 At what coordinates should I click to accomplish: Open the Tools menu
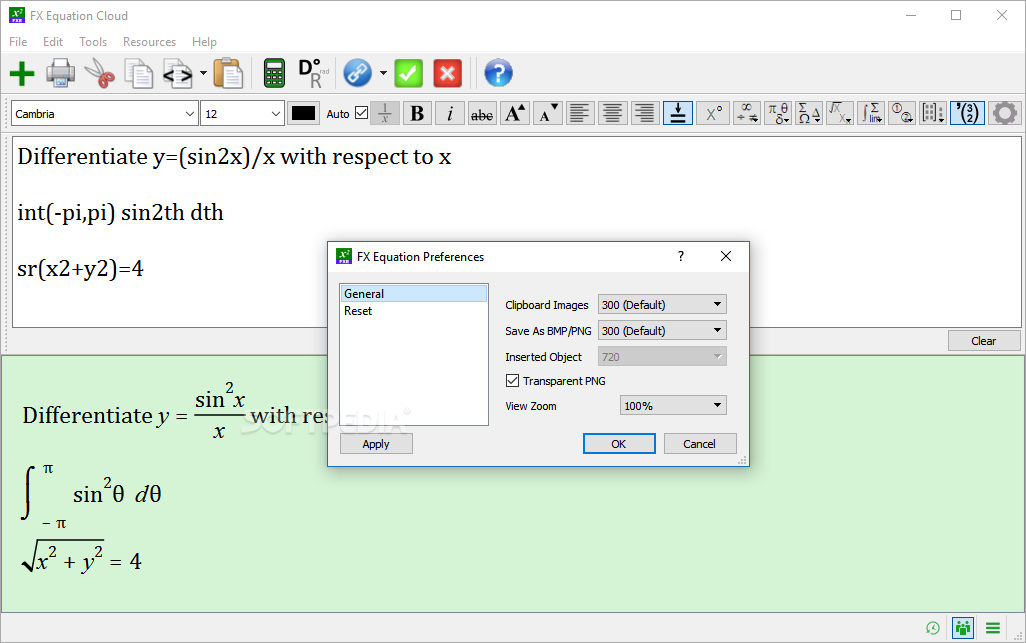[93, 42]
